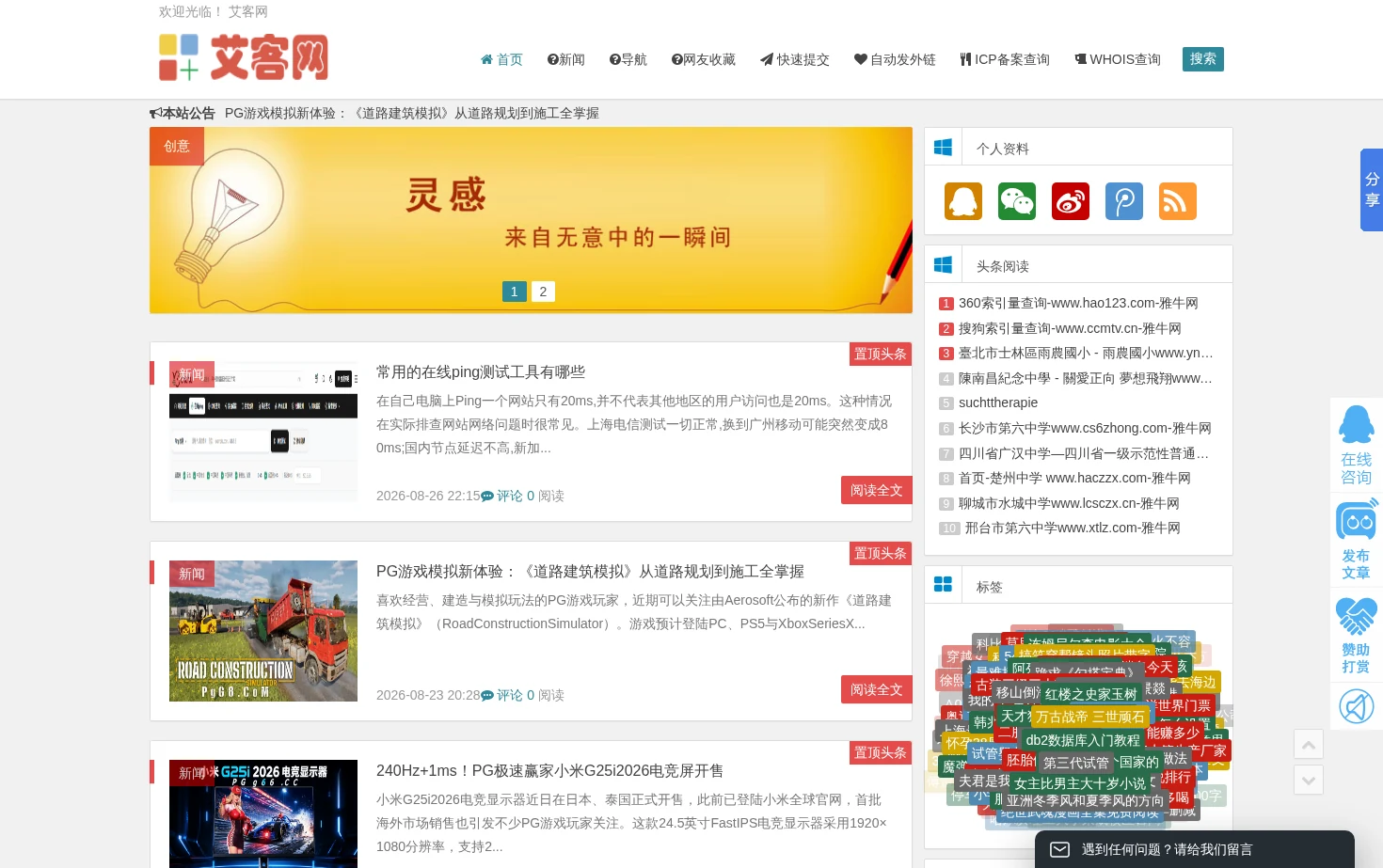Click the 赞助打赏 handshake icon
Screen dimensions: 1383x868
tap(1356, 635)
